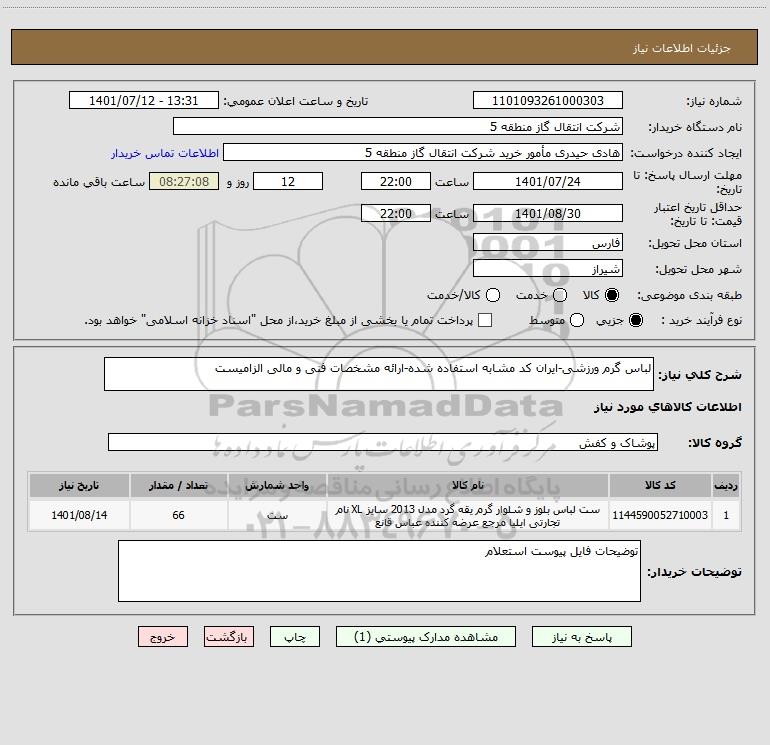The height and width of the screenshot is (745, 770).
Task: Click the remaining time field 08:27:08
Action: coord(184,181)
